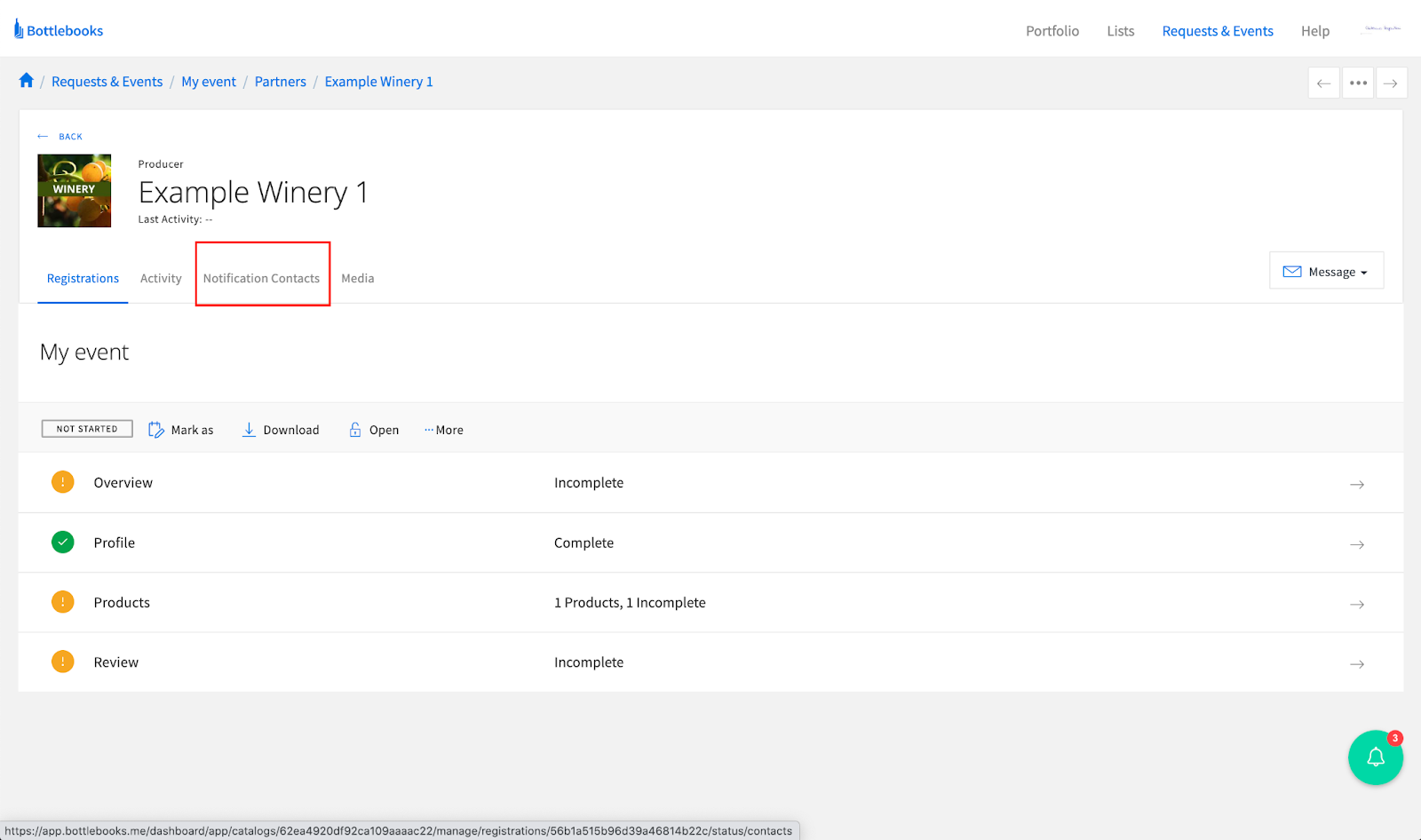Open the More actions menu
Viewport: 1421px width, 840px height.
pyautogui.click(x=444, y=430)
